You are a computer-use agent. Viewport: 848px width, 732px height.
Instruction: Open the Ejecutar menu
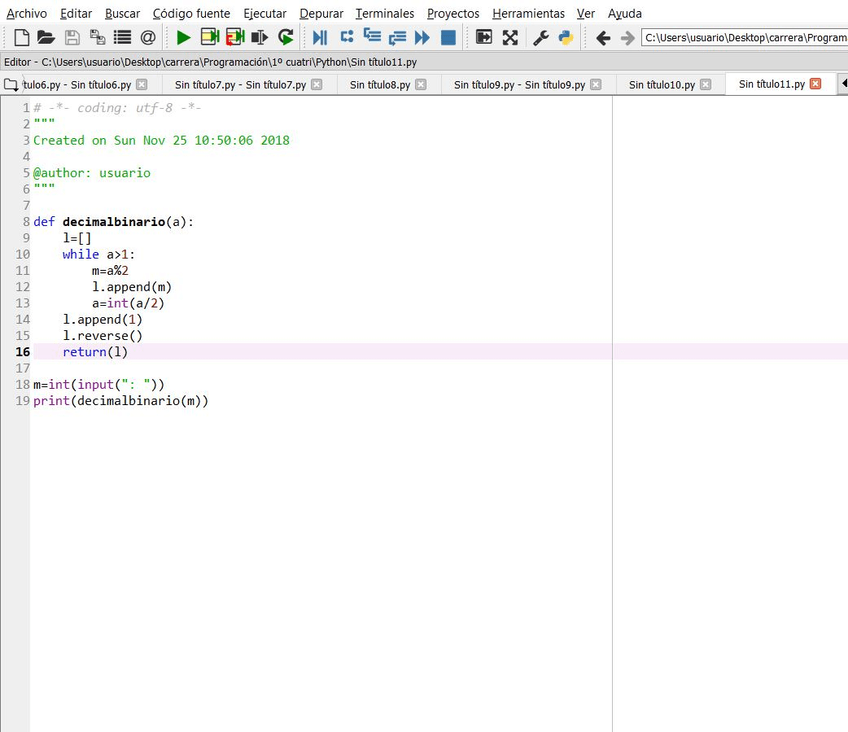[264, 14]
